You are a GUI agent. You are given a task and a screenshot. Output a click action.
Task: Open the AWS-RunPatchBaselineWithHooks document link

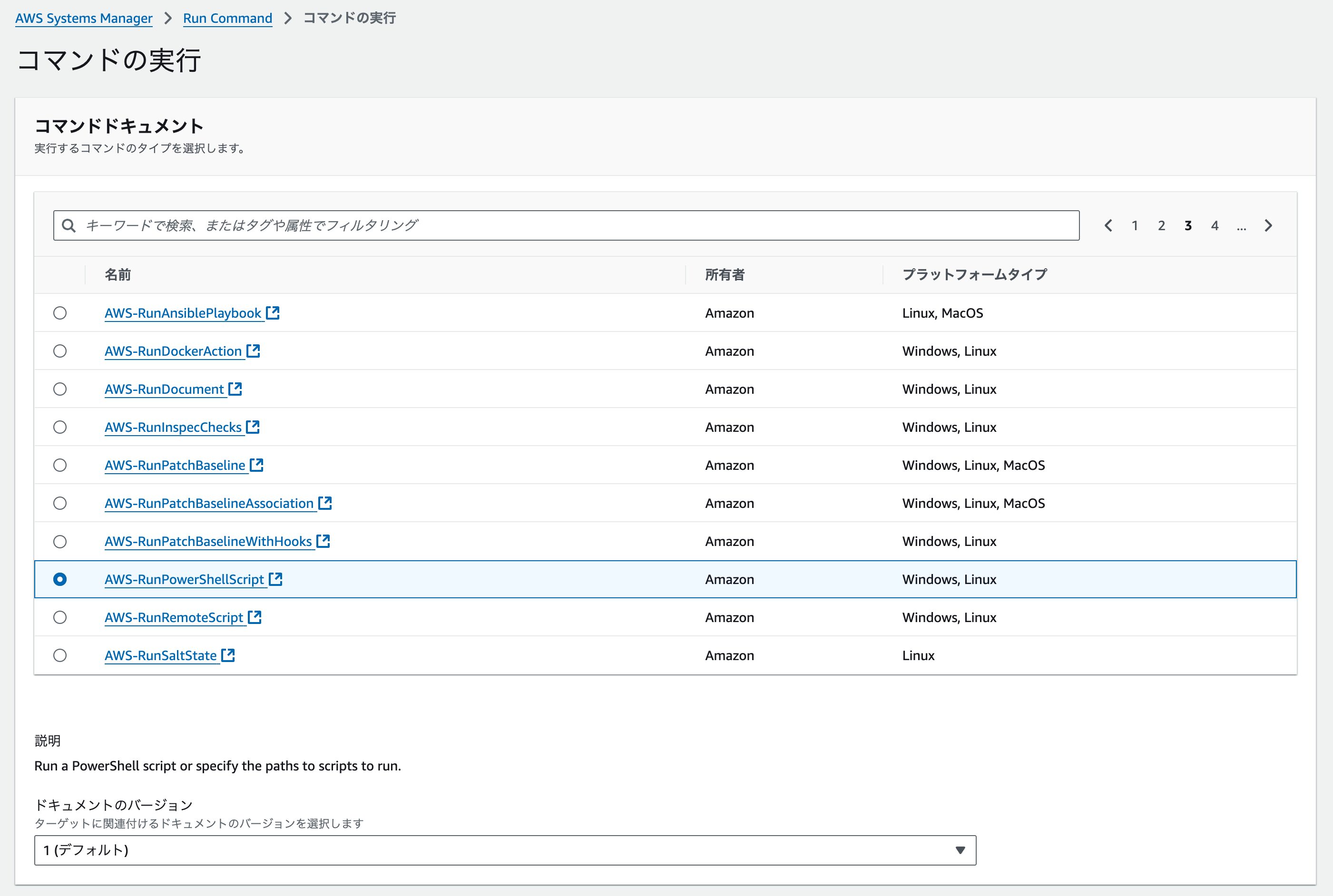tap(208, 542)
